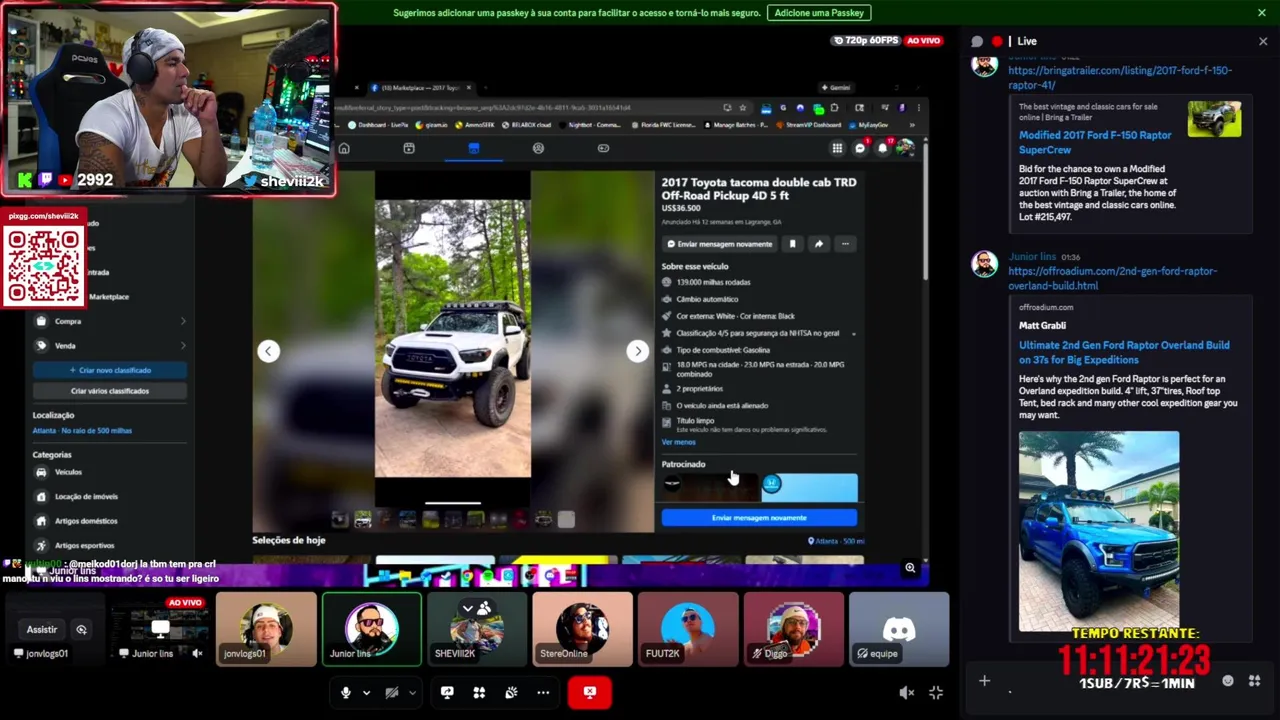Select Veículos category
The height and width of the screenshot is (720, 1280).
point(110,472)
